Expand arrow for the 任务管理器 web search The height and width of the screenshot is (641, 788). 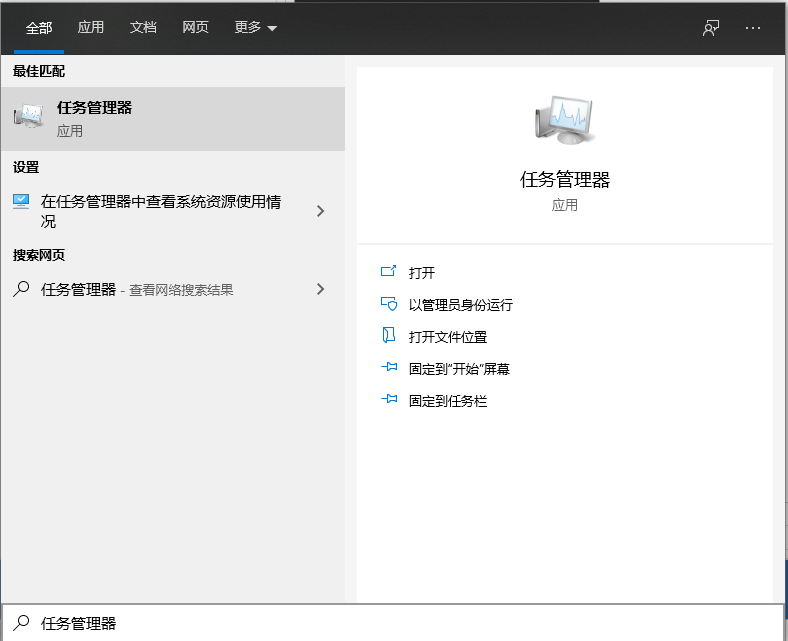point(320,289)
